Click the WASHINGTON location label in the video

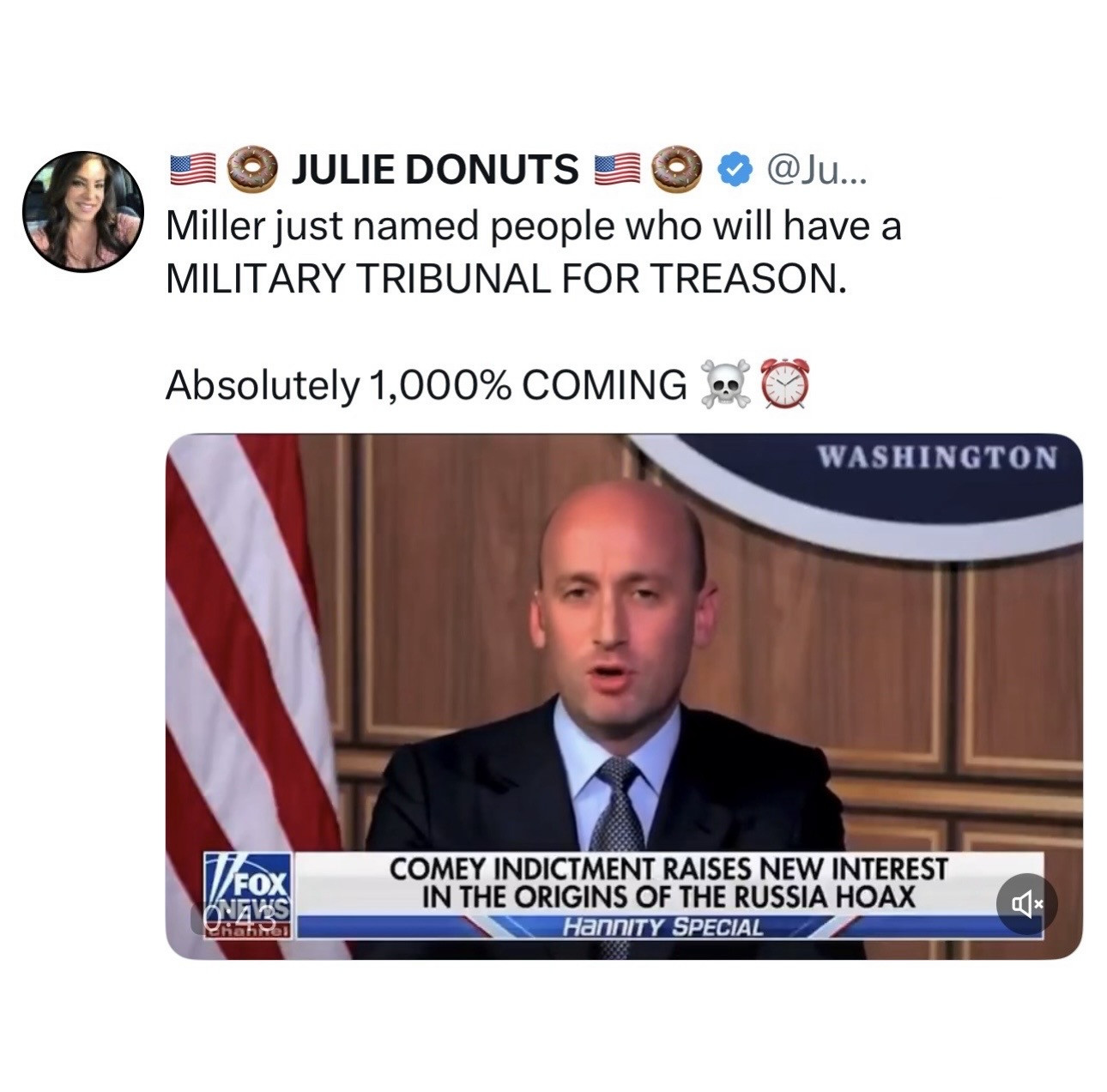(937, 456)
